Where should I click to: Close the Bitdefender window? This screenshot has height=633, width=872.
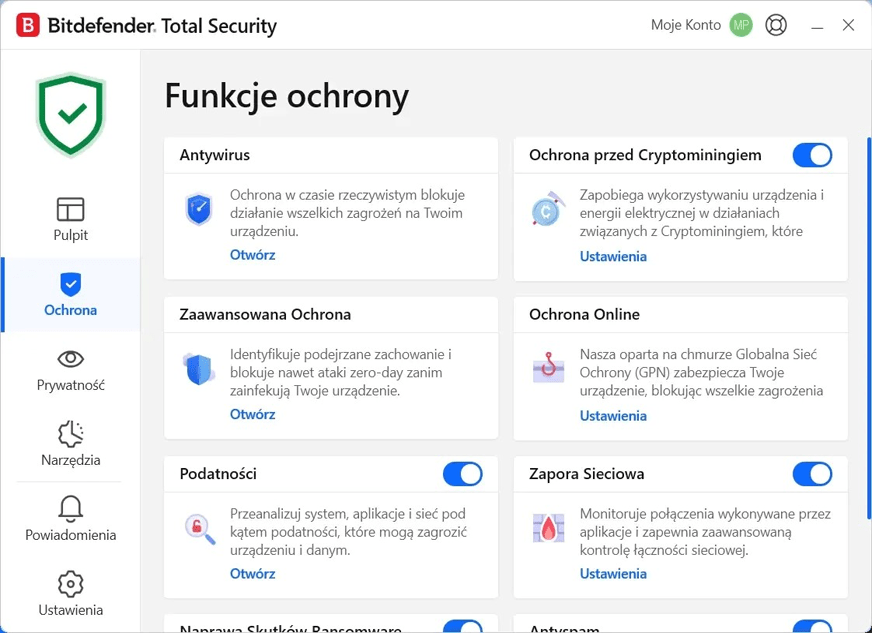(848, 25)
